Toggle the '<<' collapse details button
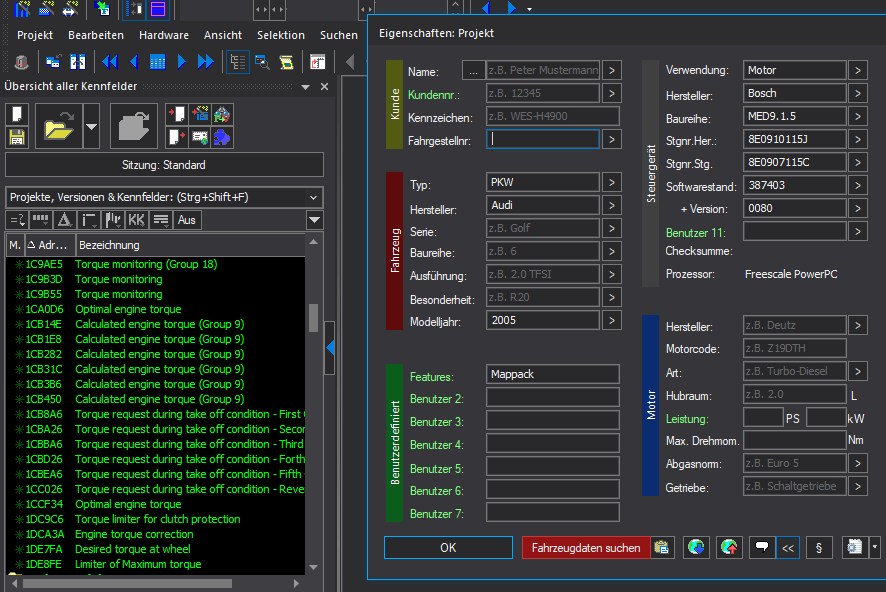The width and height of the screenshot is (886, 592). (x=788, y=547)
